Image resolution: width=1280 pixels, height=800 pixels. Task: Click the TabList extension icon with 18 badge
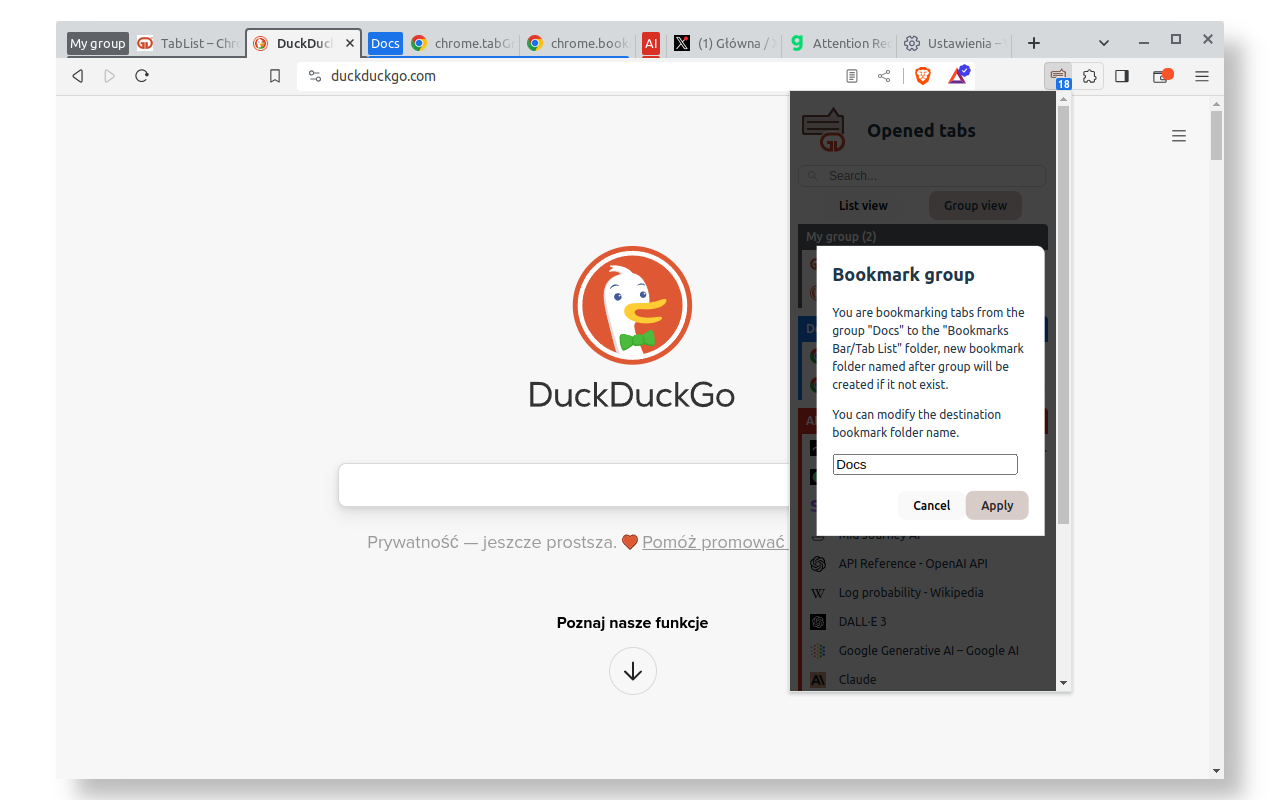click(x=1058, y=76)
